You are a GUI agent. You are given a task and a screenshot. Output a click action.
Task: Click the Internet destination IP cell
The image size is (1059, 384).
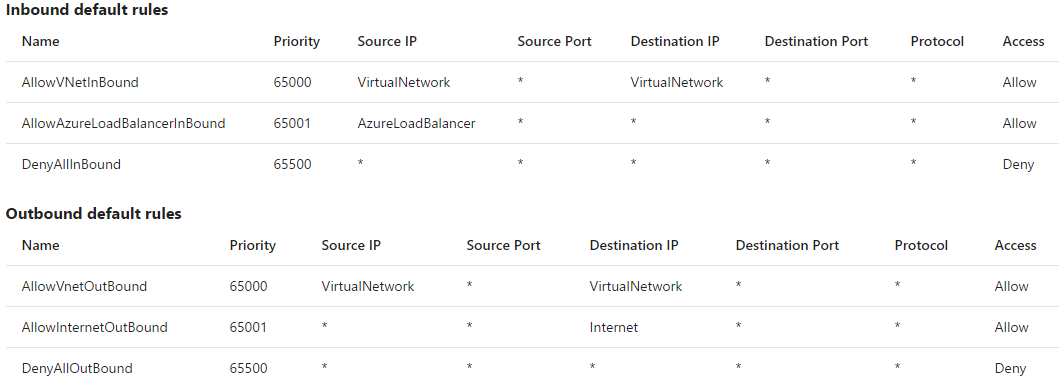(x=613, y=327)
